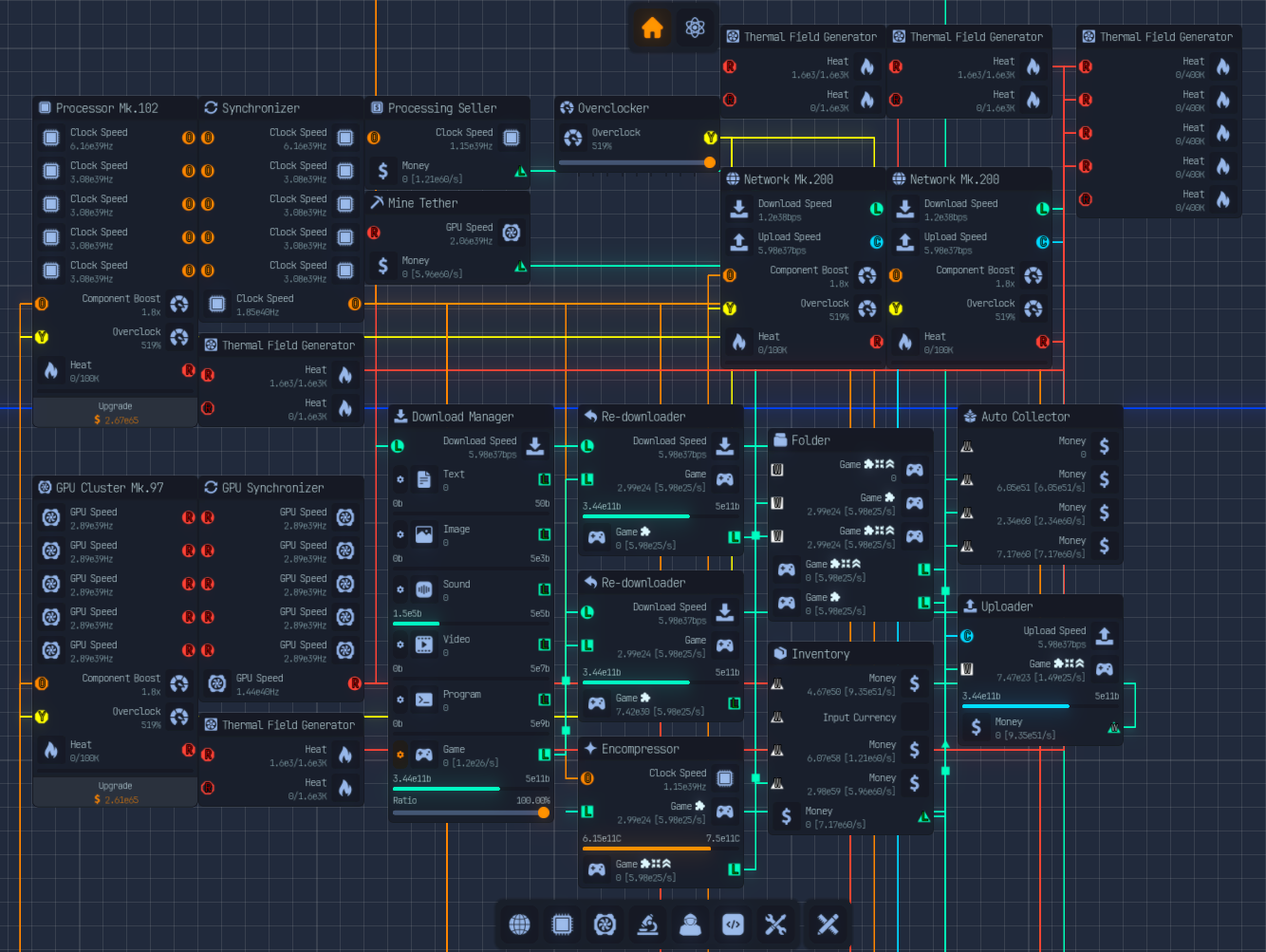
Task: Select the ruler and pencil design icon
Action: [826, 924]
